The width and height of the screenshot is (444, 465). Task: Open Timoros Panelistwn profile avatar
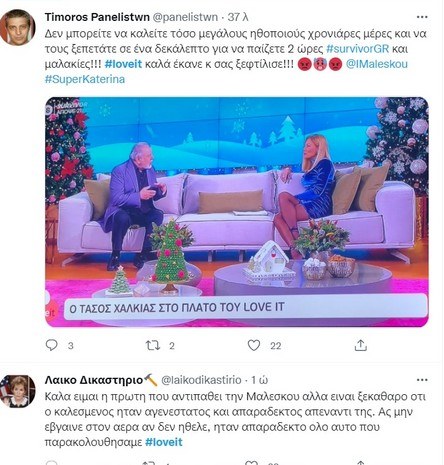(x=18, y=27)
